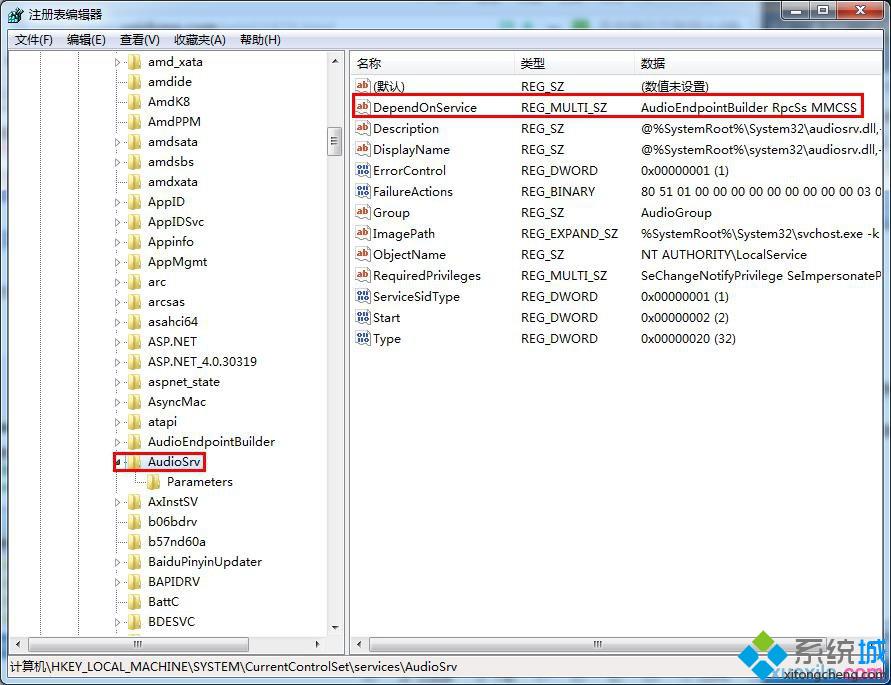This screenshot has height=685, width=891.
Task: Expand the AudioEndpointBuilder key
Action: (x=118, y=442)
